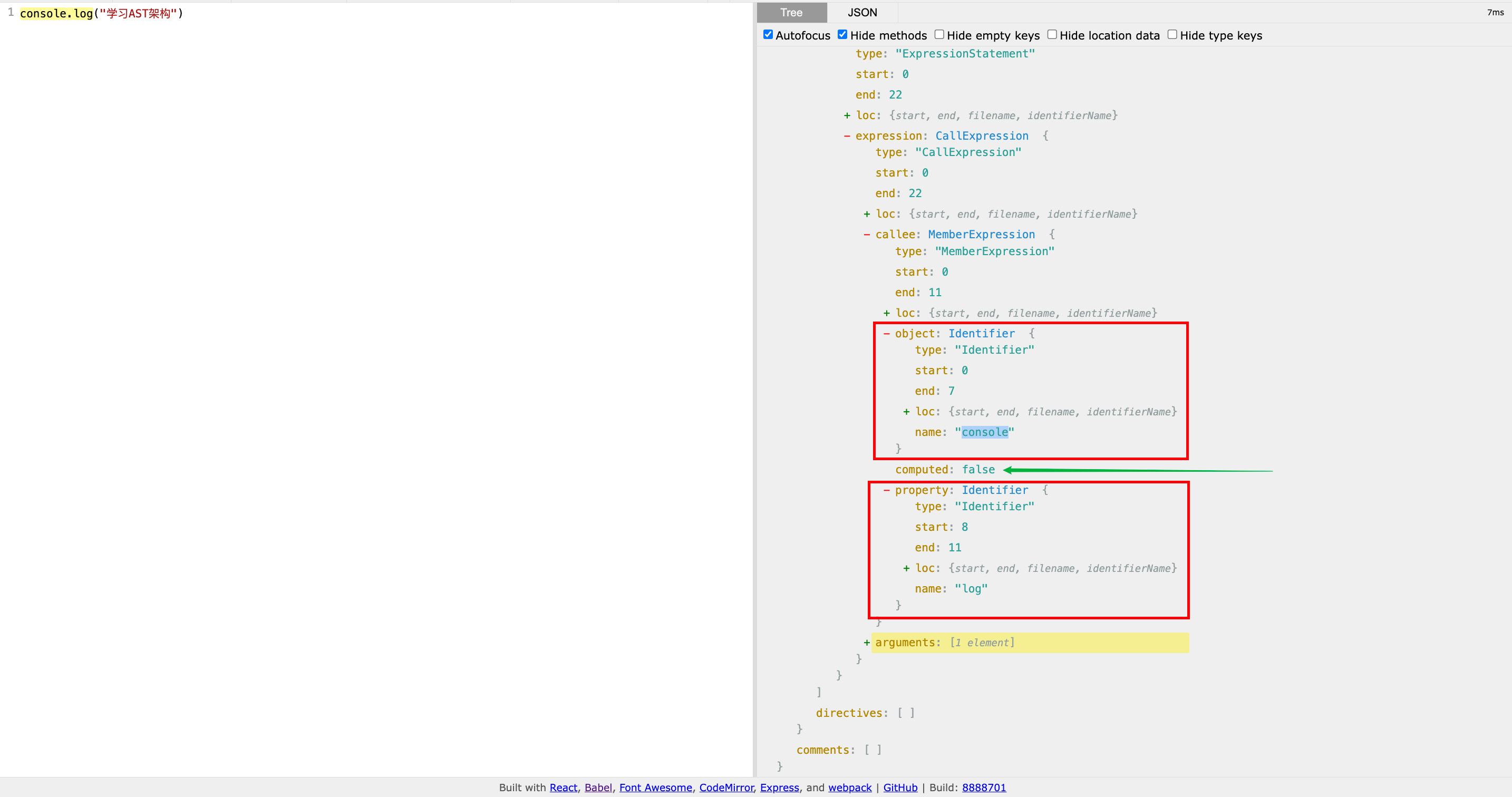1512x797 pixels.
Task: Tick the Hide type keys checkbox
Action: tap(1172, 35)
